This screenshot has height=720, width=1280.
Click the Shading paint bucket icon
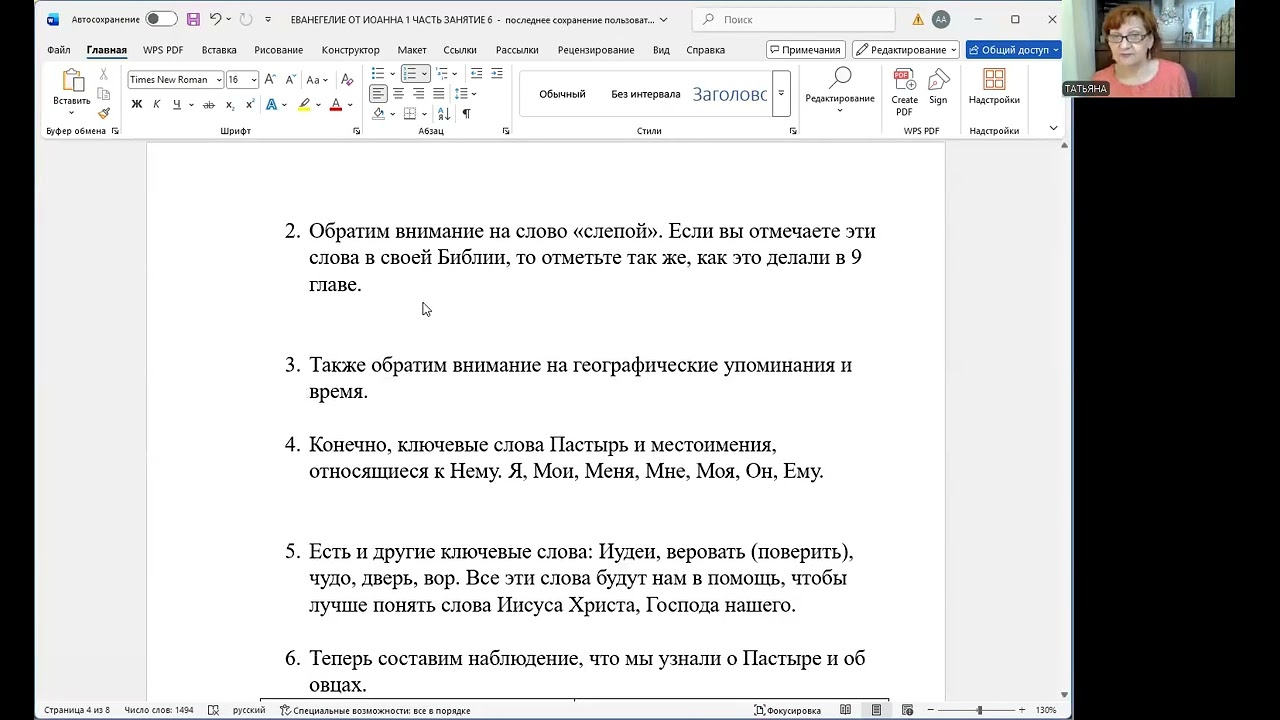click(x=379, y=114)
